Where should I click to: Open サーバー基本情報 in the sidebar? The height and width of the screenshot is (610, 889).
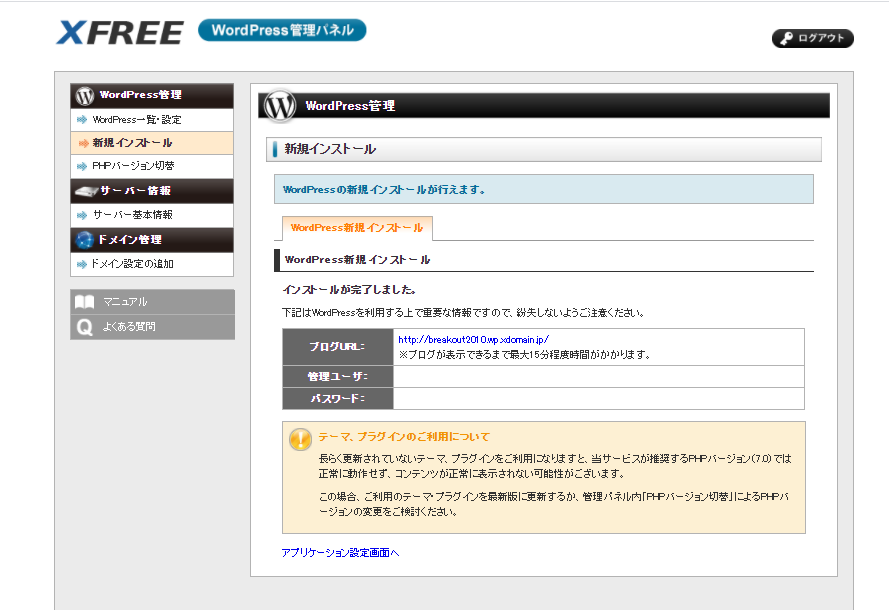pyautogui.click(x=152, y=215)
